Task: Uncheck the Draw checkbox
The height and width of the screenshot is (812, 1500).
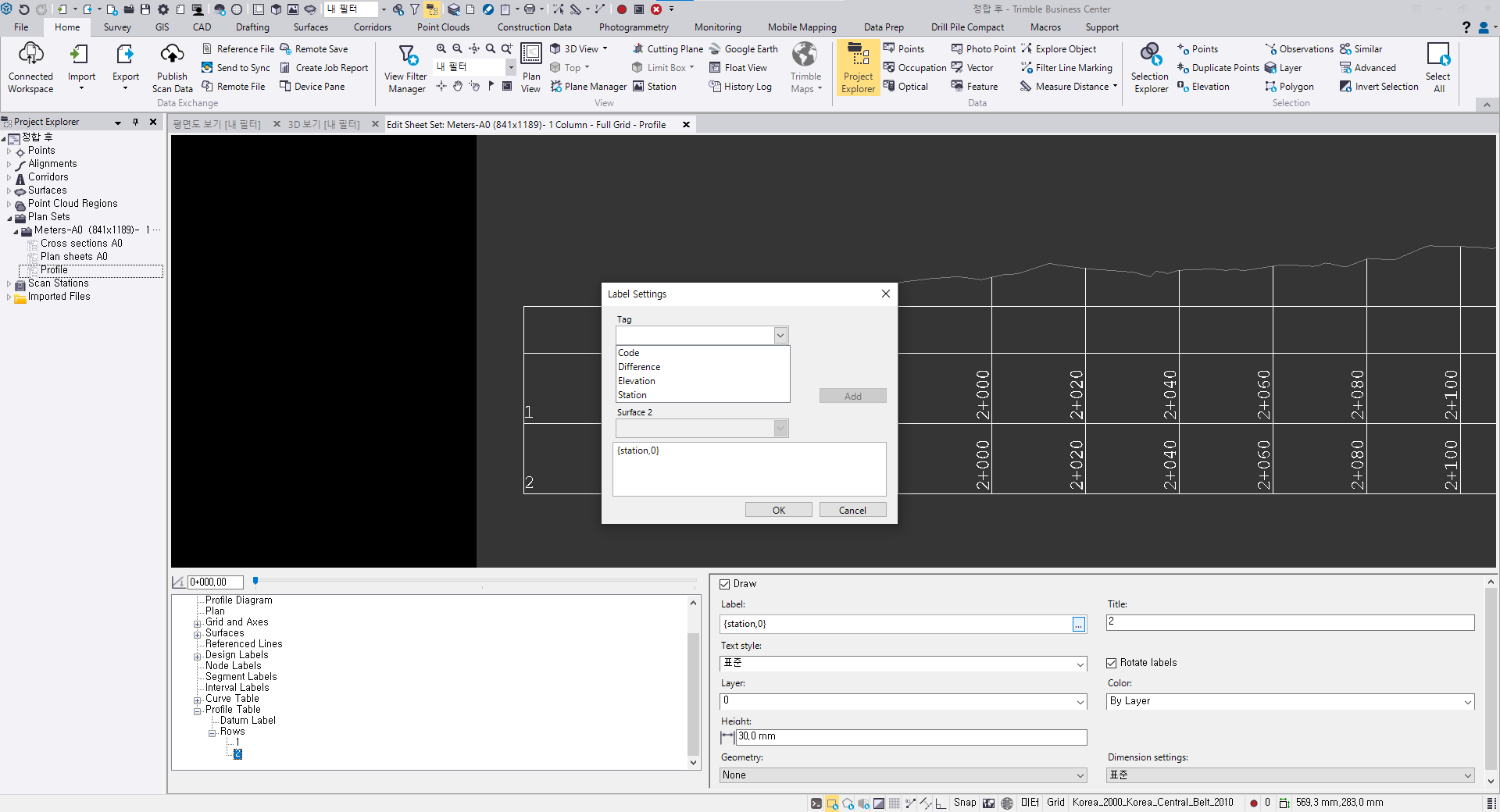Action: point(725,584)
